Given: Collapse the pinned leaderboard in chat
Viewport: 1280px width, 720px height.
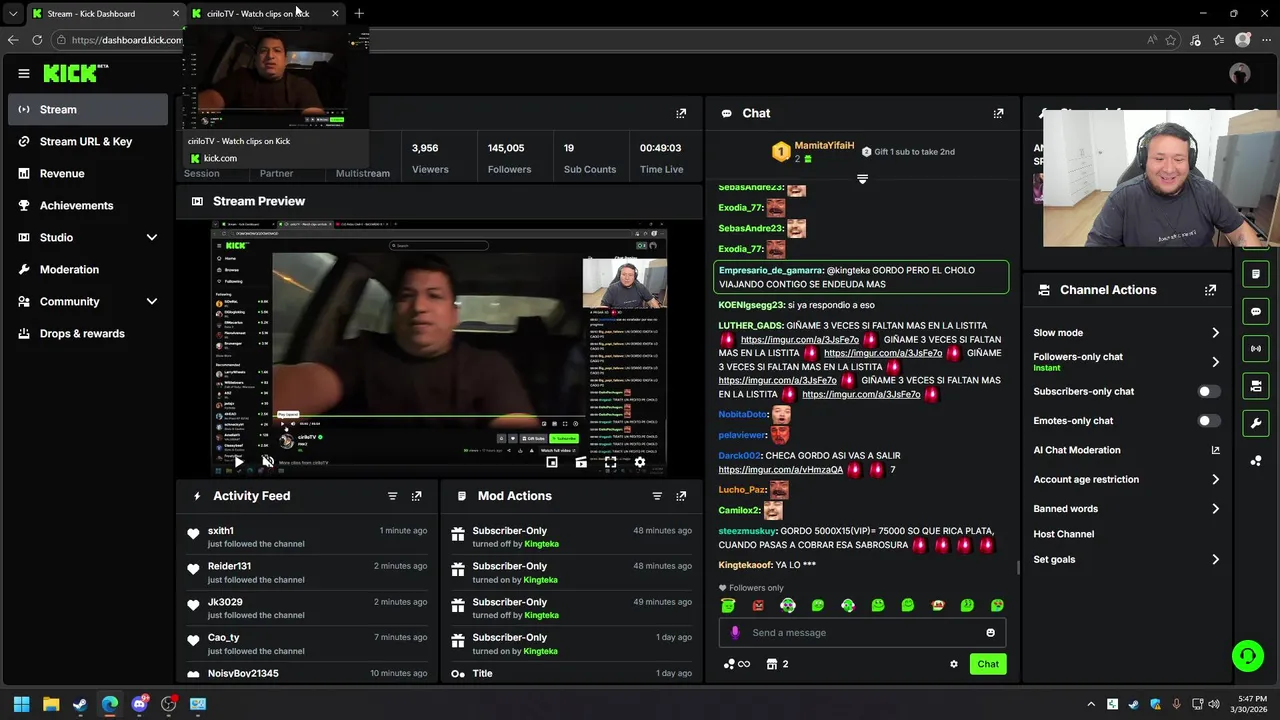Looking at the screenshot, I should point(862,179).
